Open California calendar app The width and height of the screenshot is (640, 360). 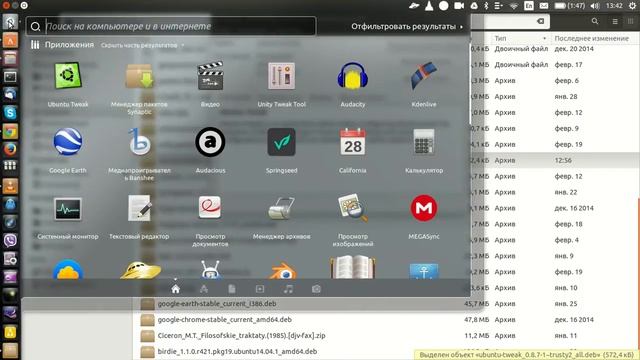353,142
